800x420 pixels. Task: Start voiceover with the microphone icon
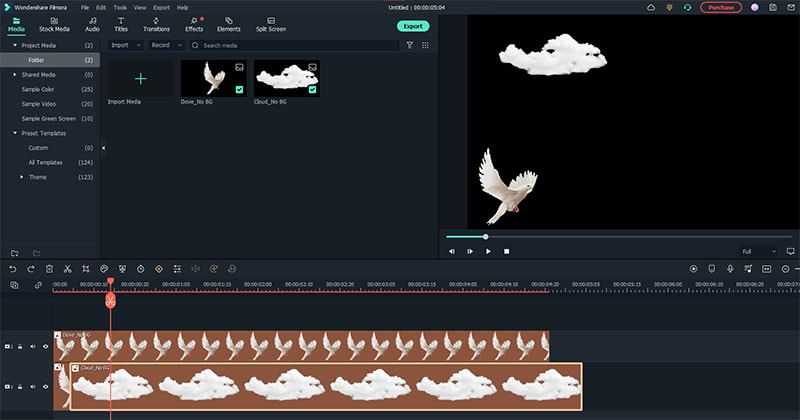tap(730, 269)
